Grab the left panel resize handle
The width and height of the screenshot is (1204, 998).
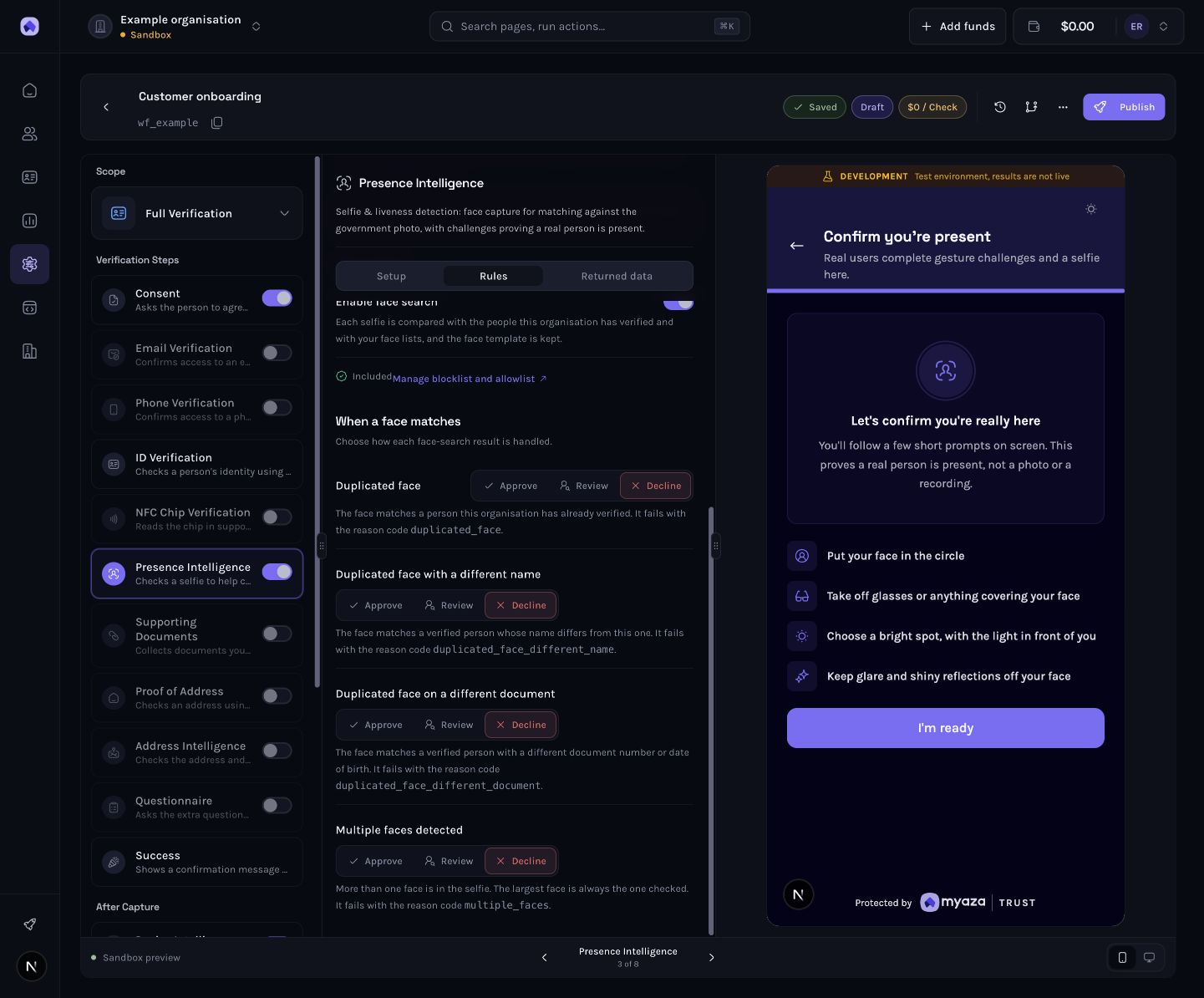[x=321, y=547]
